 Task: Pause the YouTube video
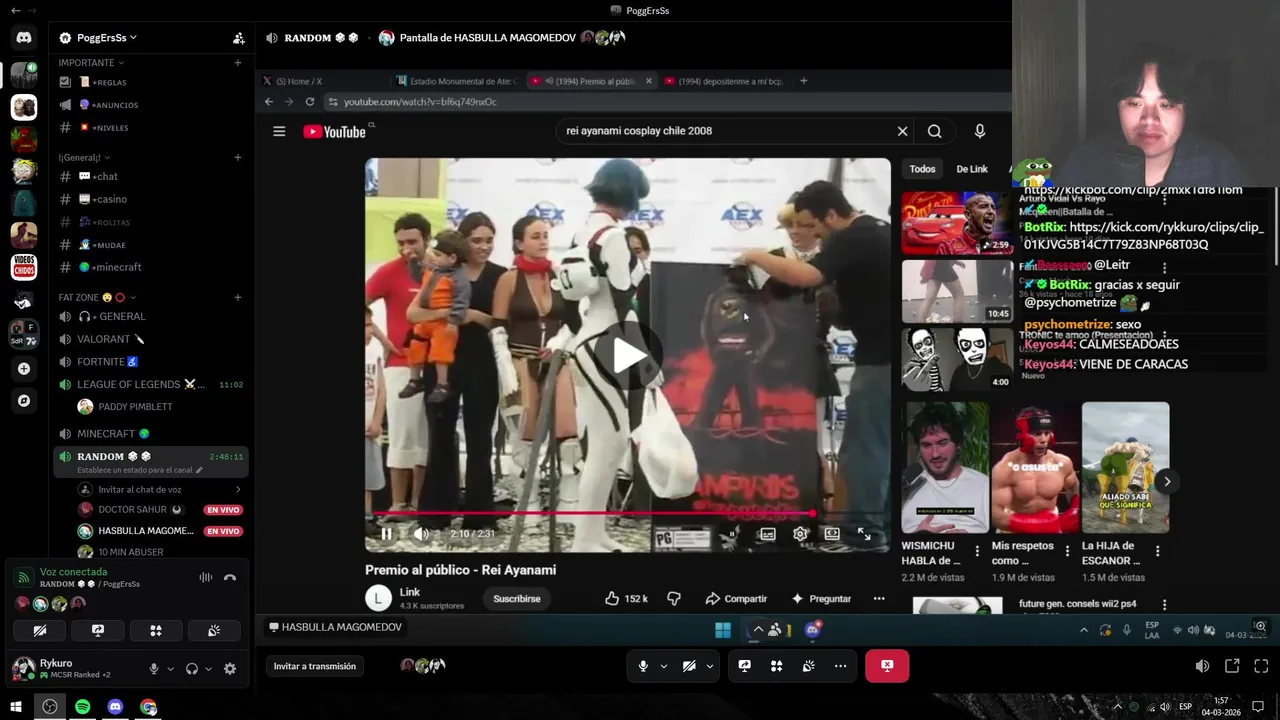(386, 534)
